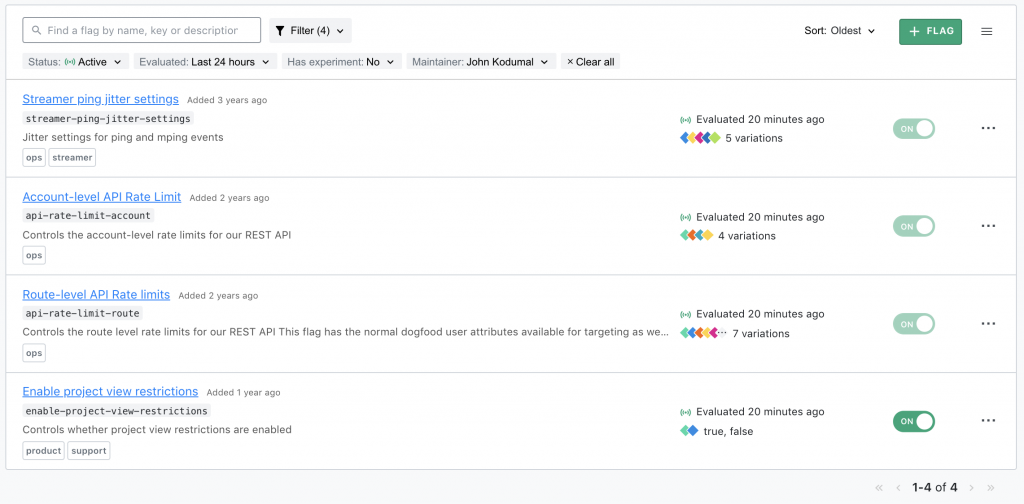This screenshot has width=1024, height=504.
Task: Click the 5 variations color diamonds
Action: pos(700,138)
